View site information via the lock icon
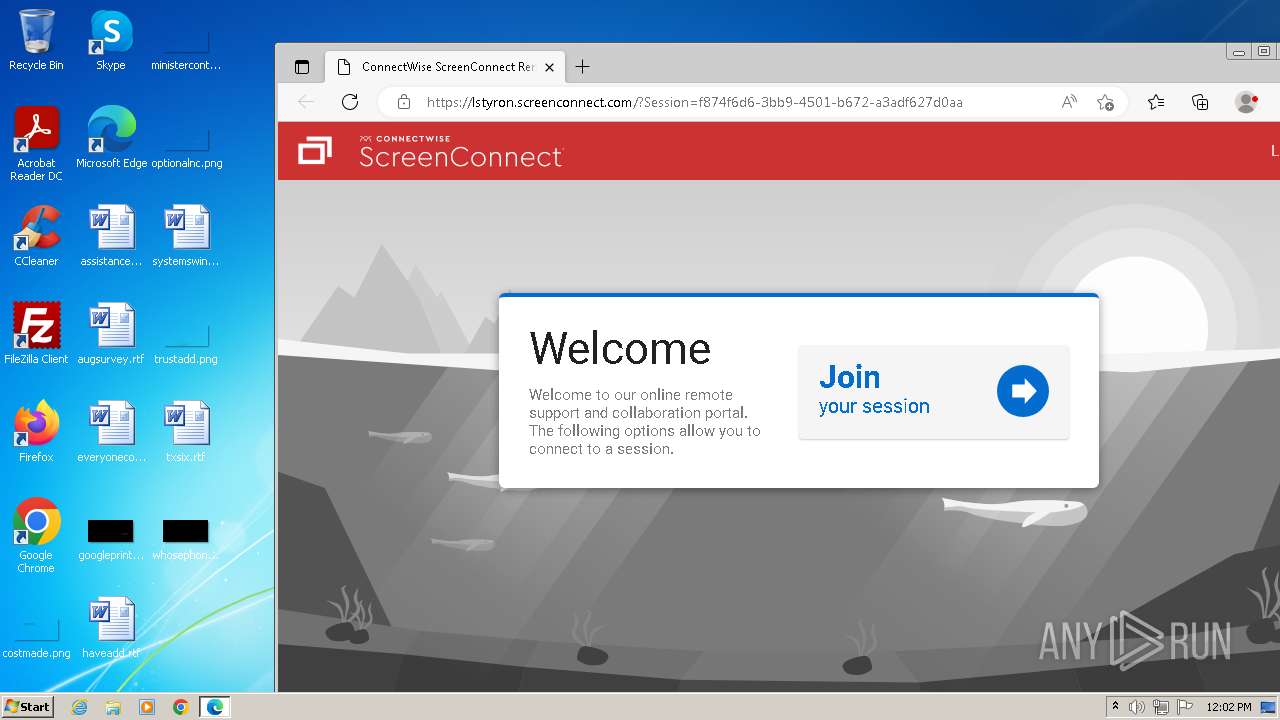 404,102
